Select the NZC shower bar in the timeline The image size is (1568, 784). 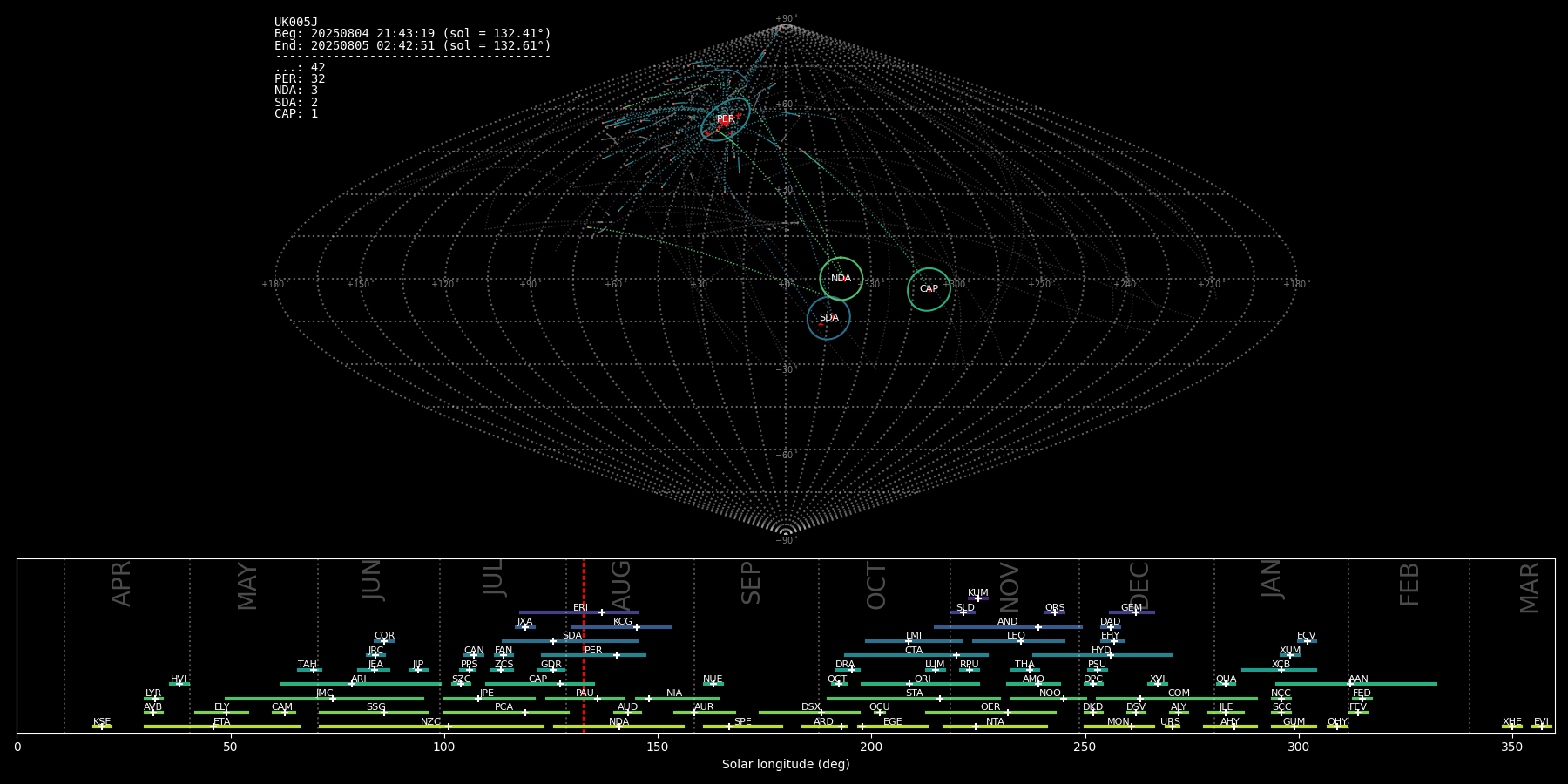[431, 727]
